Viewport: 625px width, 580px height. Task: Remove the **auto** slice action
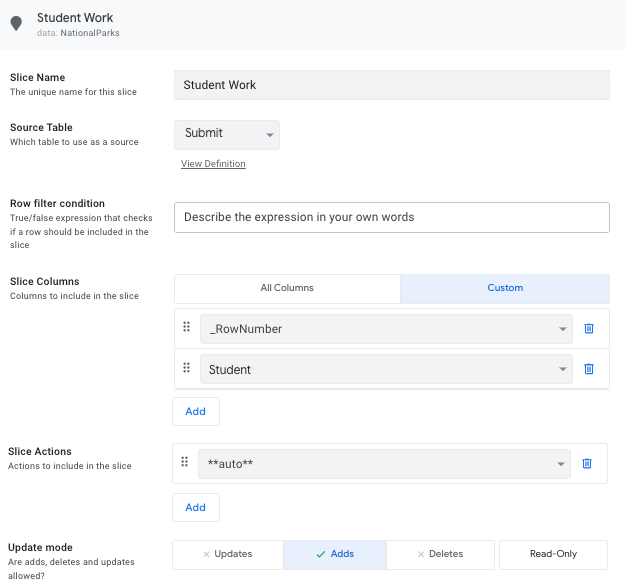click(587, 464)
